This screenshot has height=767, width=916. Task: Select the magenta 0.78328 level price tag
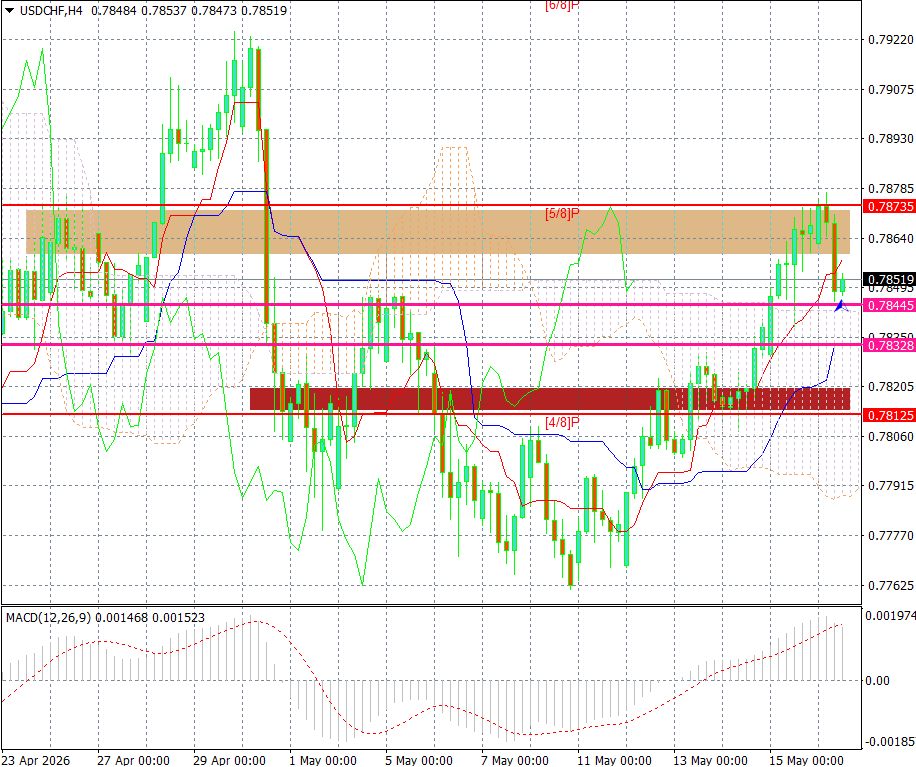click(889, 345)
